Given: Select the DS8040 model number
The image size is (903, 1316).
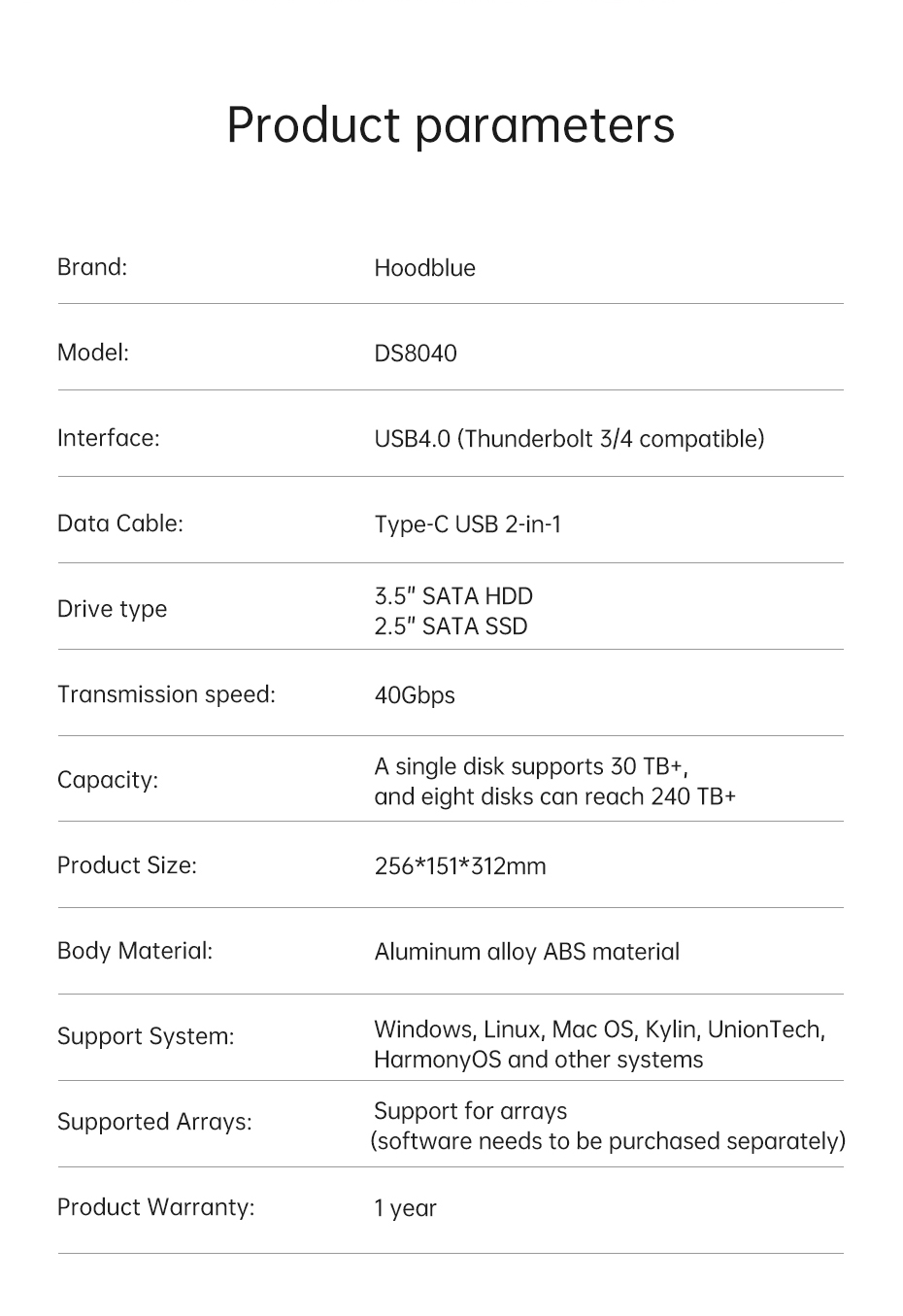Looking at the screenshot, I should tap(416, 353).
